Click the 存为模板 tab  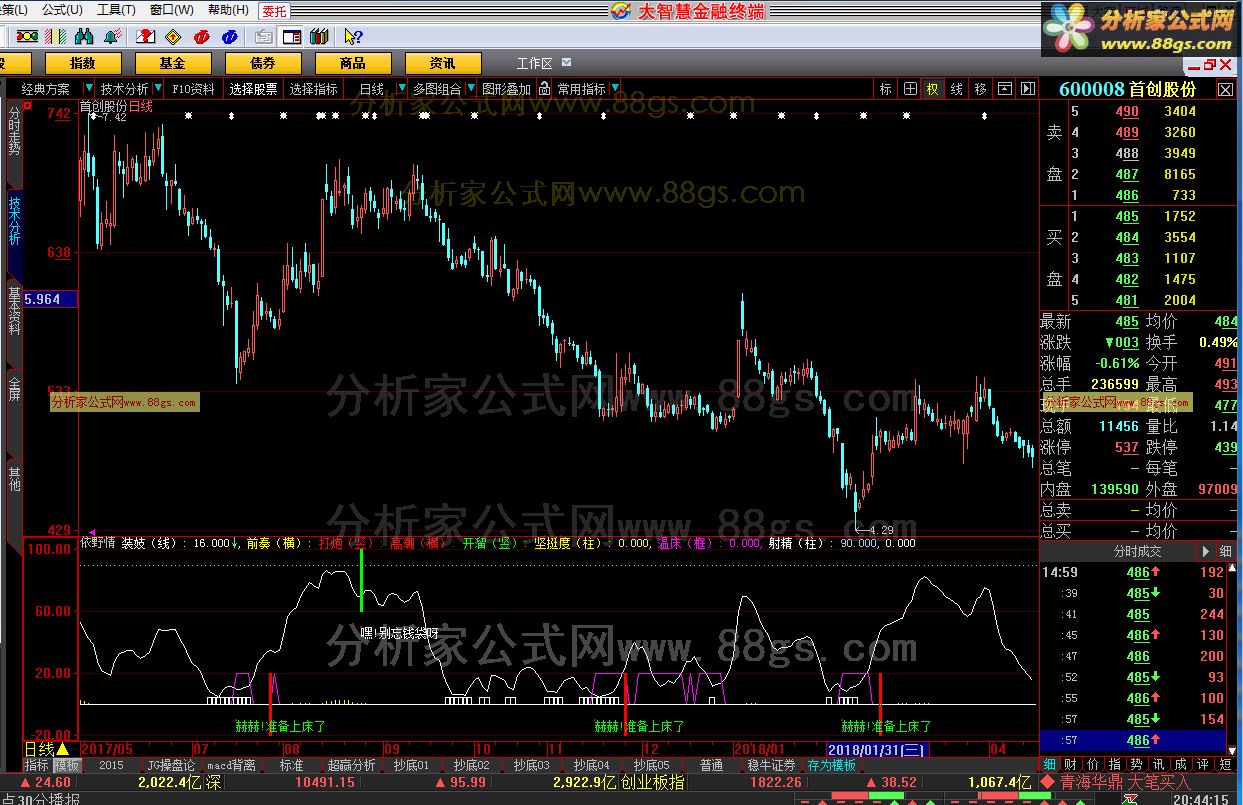tap(832, 765)
